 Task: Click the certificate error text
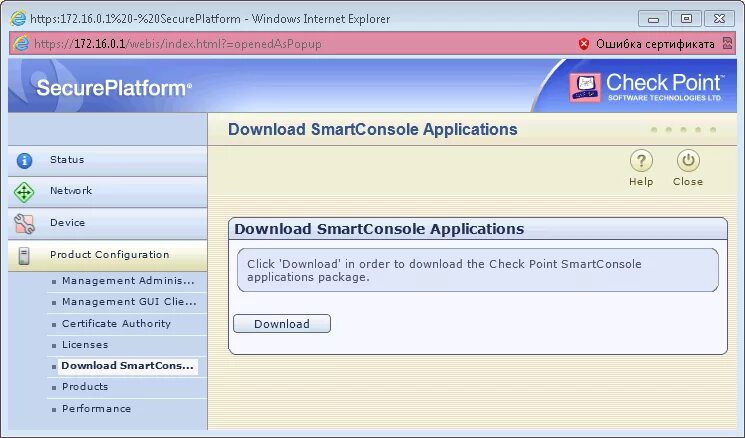click(x=655, y=44)
